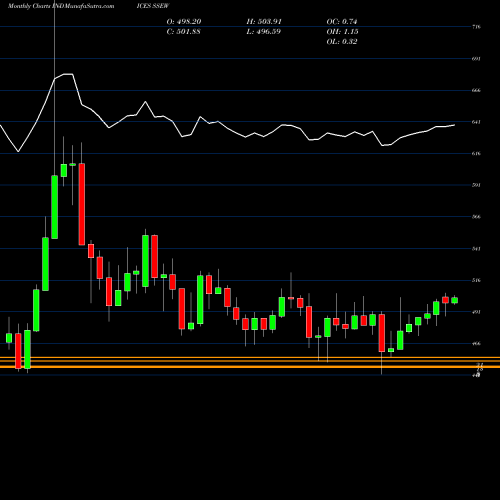Click the 691 price axis label
Screen dimensions: 500x500
coord(476,59)
